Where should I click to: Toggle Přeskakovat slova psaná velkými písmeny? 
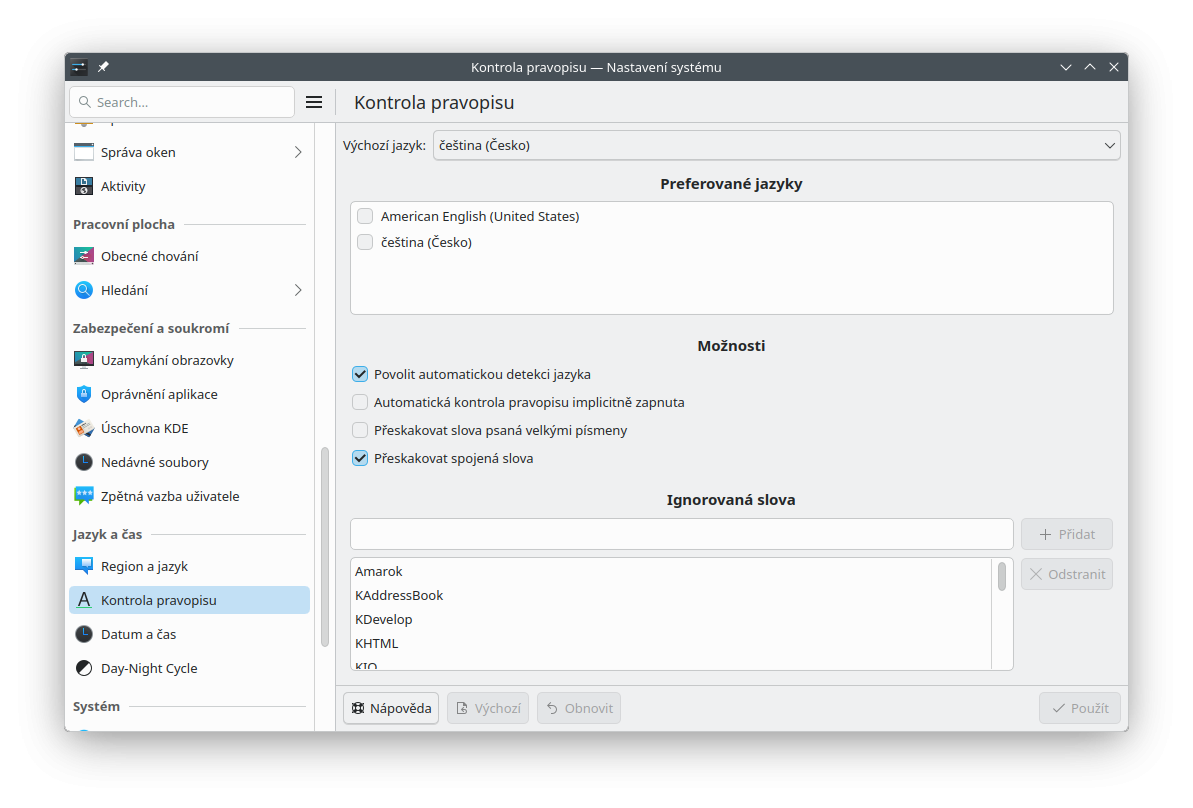[x=360, y=430]
